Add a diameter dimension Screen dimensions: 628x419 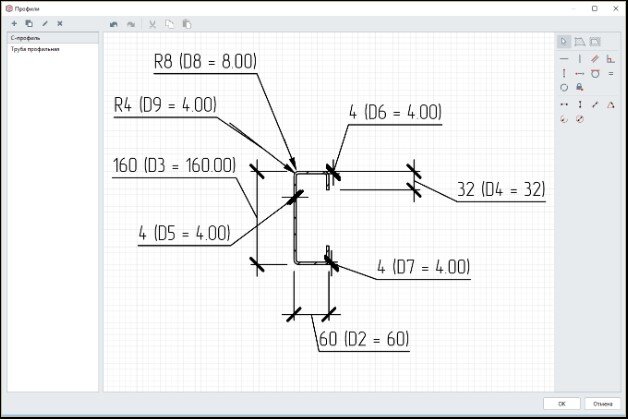pos(580,119)
